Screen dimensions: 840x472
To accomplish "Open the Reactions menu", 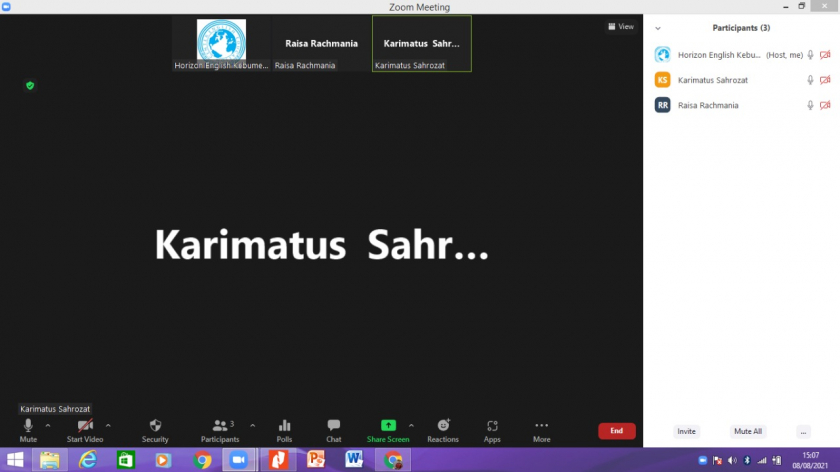I will click(442, 431).
